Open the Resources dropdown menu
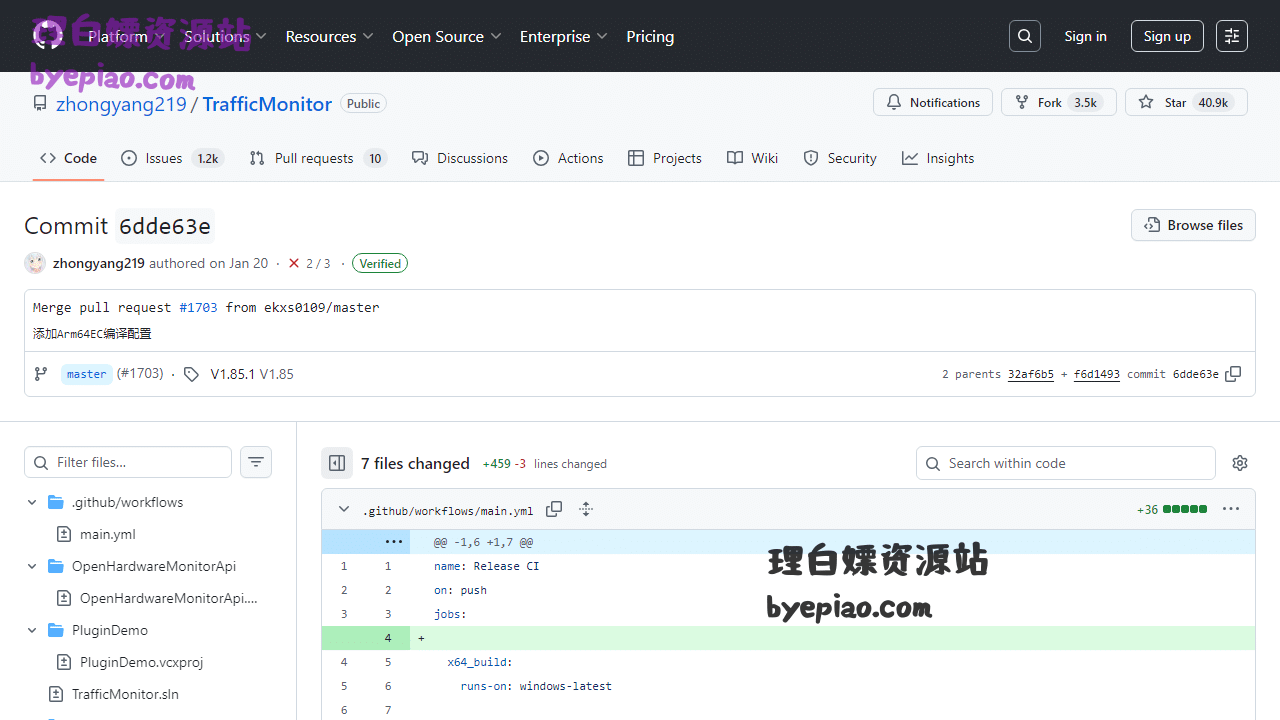 coord(330,36)
